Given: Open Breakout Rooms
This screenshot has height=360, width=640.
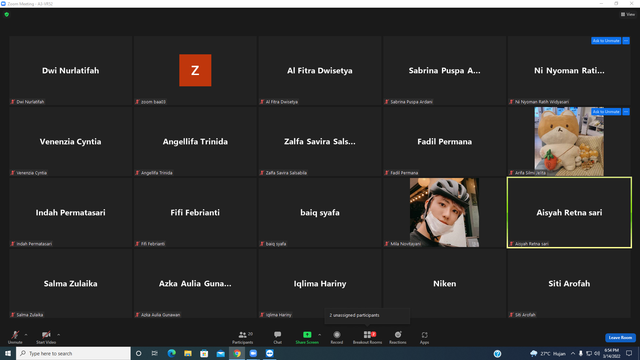Looking at the screenshot, I should [x=367, y=337].
